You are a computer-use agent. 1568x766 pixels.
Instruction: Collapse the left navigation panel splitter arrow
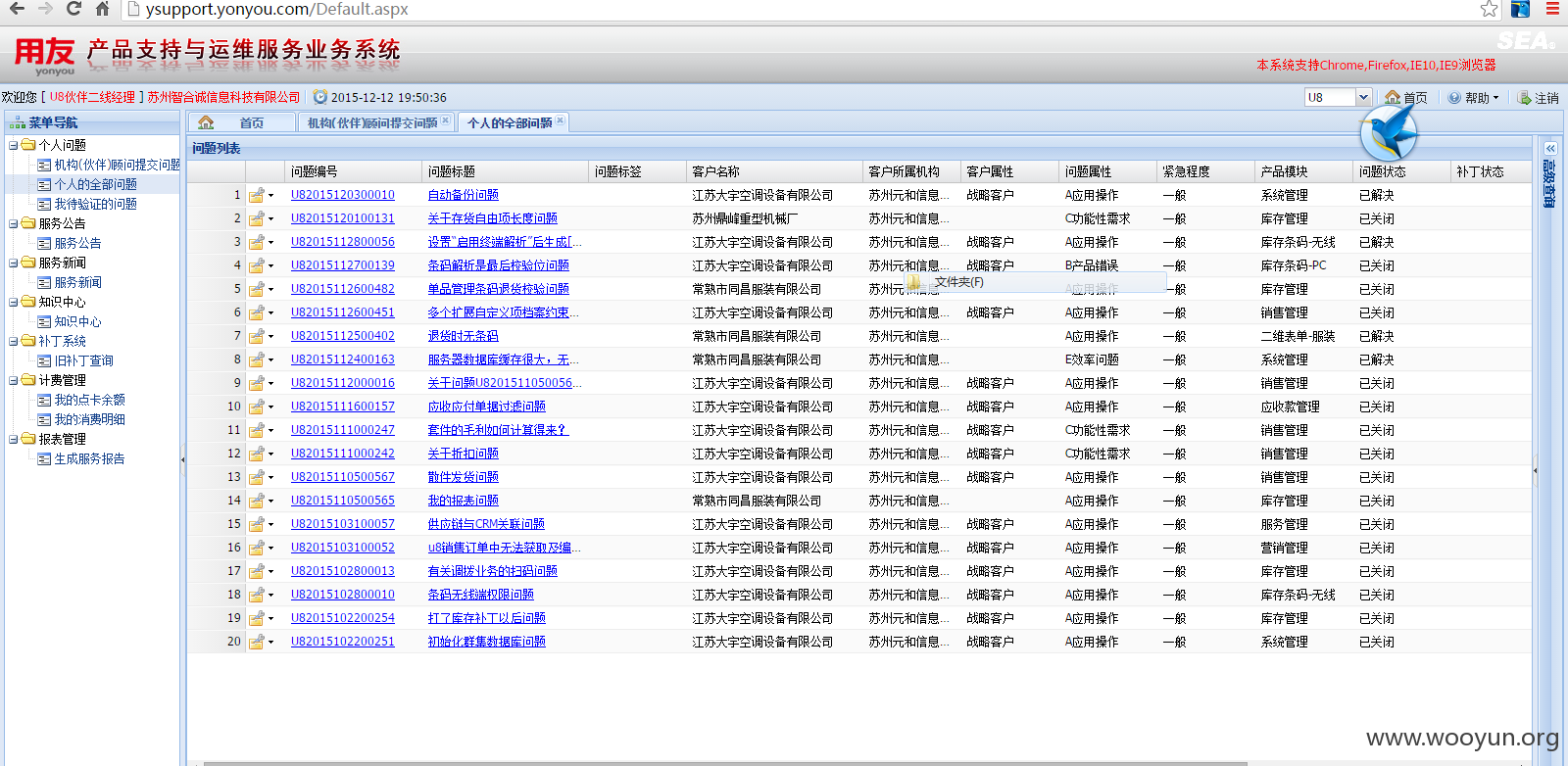(x=183, y=459)
